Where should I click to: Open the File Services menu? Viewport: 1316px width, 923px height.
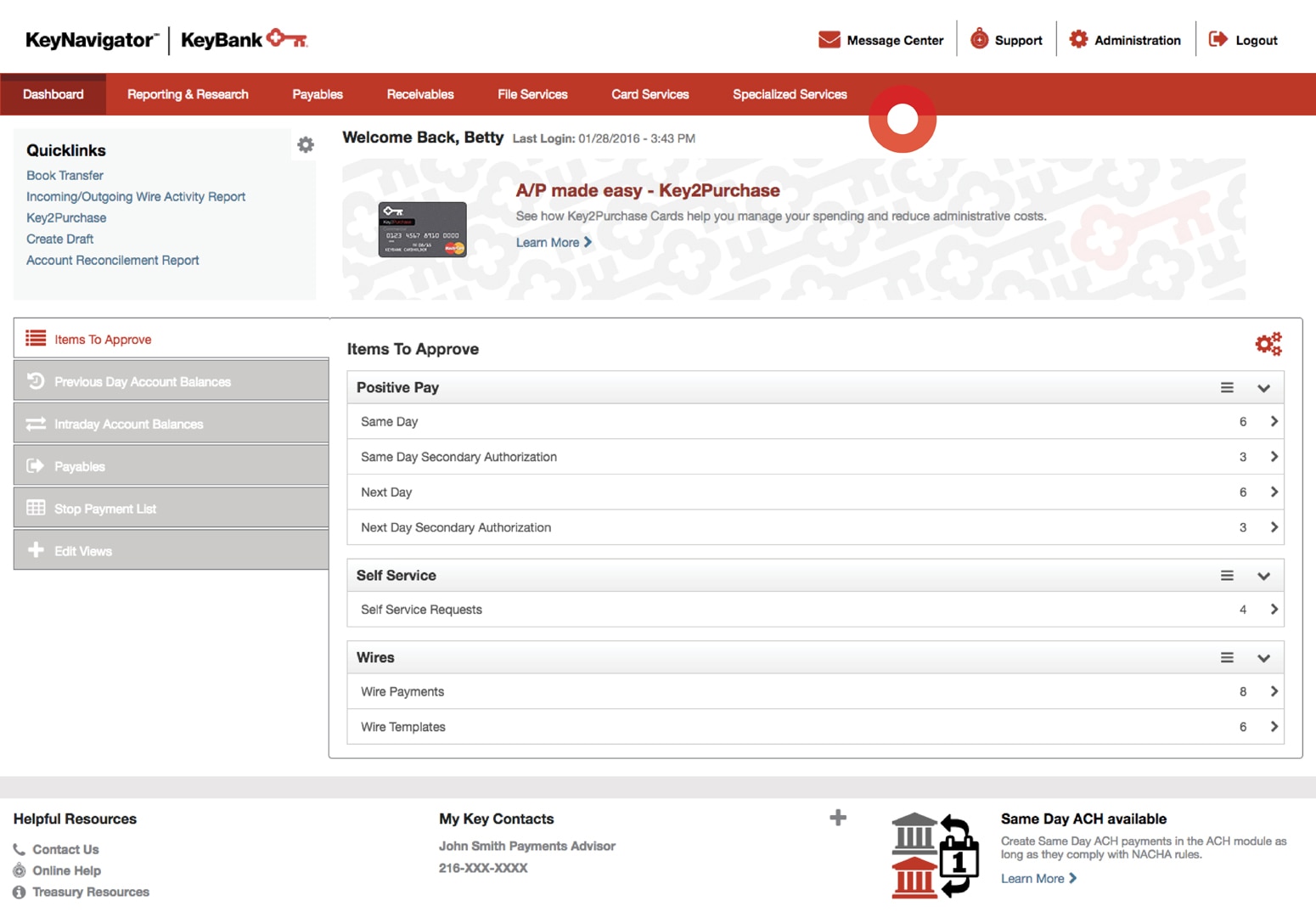point(532,94)
